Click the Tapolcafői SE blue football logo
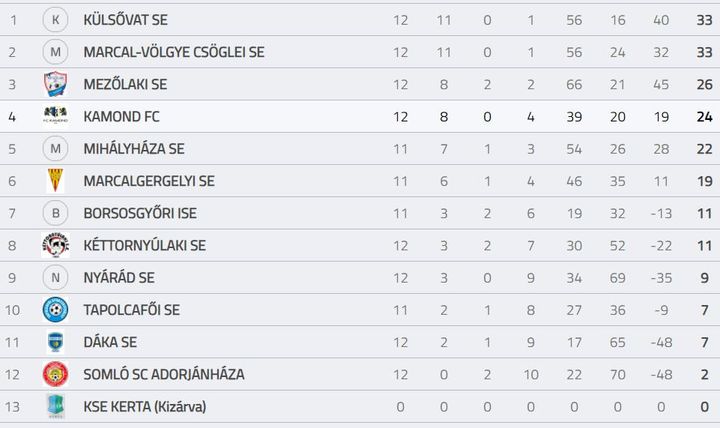This screenshot has width=720, height=428. click(x=55, y=310)
